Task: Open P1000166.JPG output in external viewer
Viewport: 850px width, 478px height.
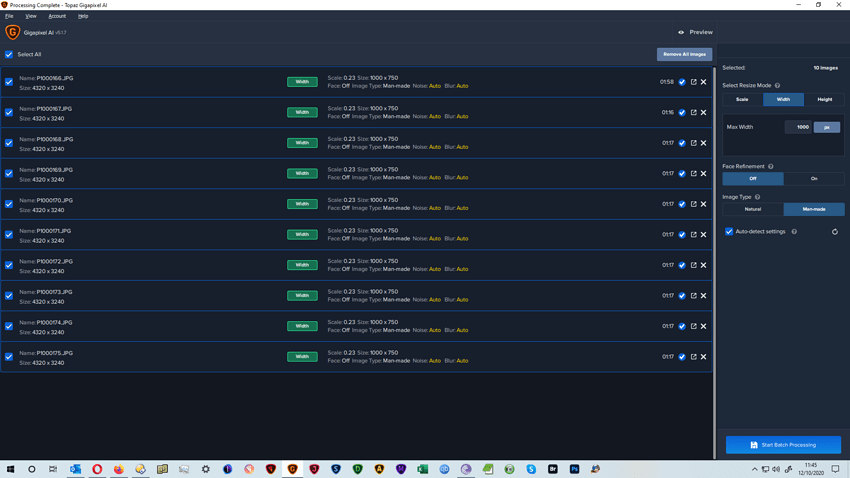Action: click(x=693, y=82)
